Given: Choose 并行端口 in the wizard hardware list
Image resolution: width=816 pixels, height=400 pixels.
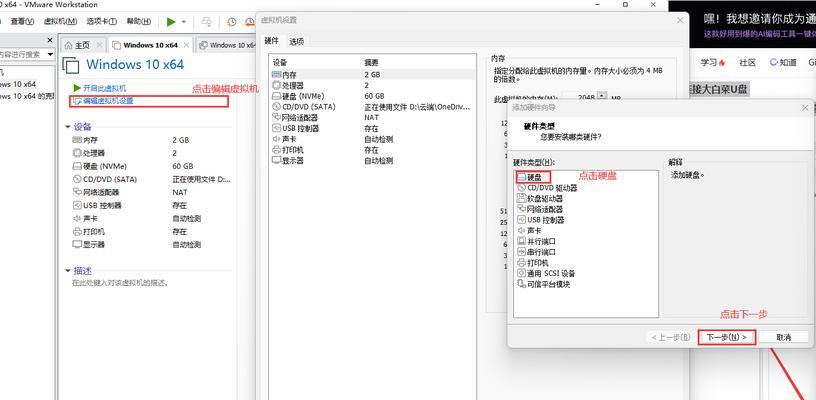Looking at the screenshot, I should (x=536, y=241).
